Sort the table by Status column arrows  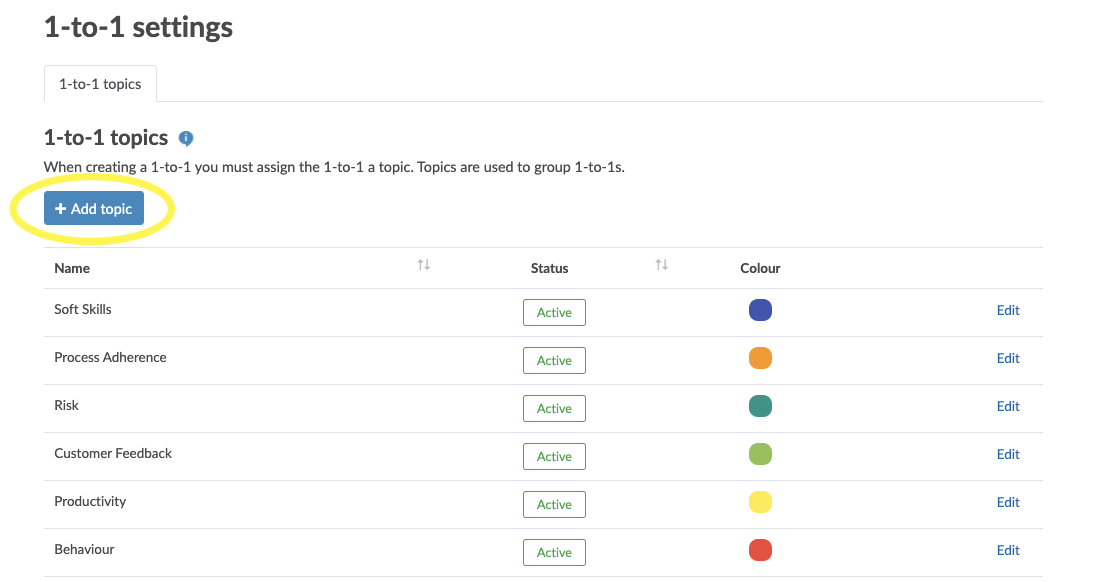click(x=662, y=265)
